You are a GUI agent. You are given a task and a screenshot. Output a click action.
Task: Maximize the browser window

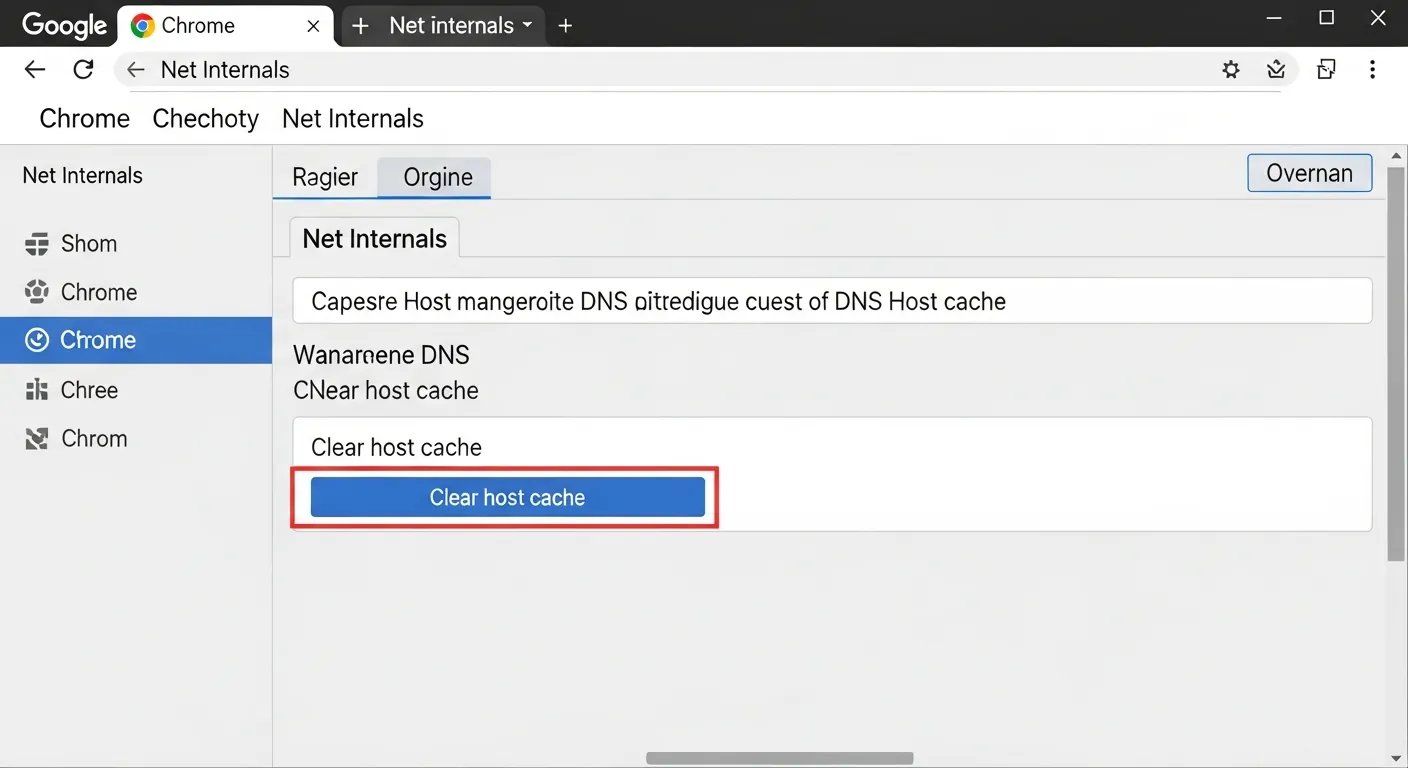1327,18
